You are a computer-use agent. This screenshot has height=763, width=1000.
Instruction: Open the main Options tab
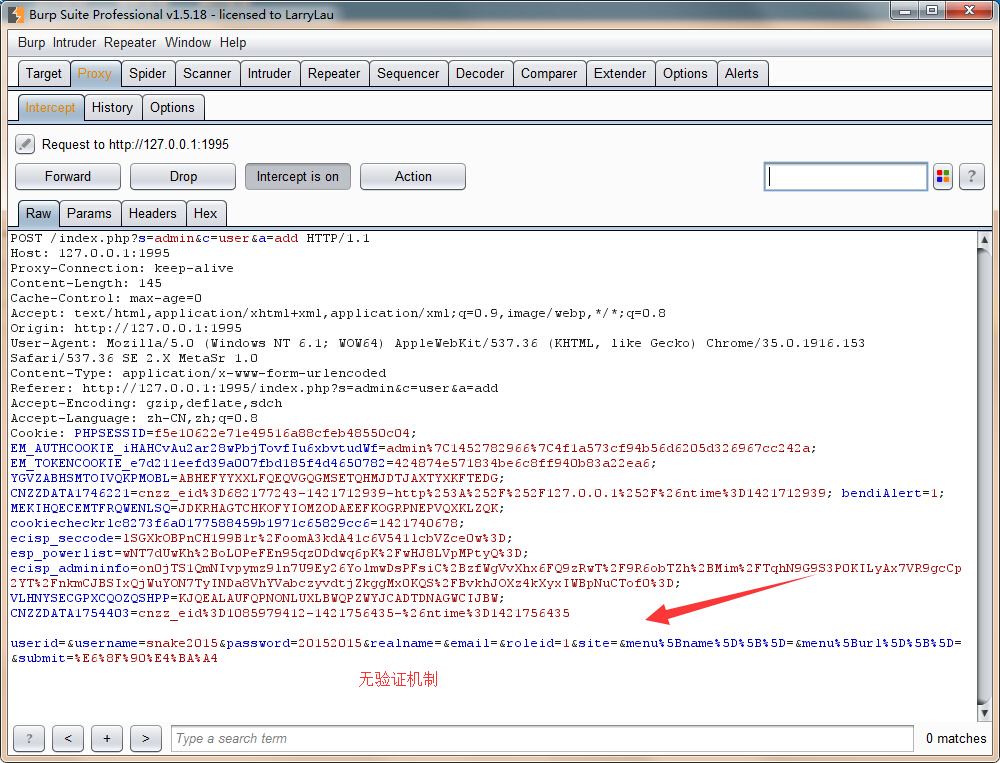[685, 73]
